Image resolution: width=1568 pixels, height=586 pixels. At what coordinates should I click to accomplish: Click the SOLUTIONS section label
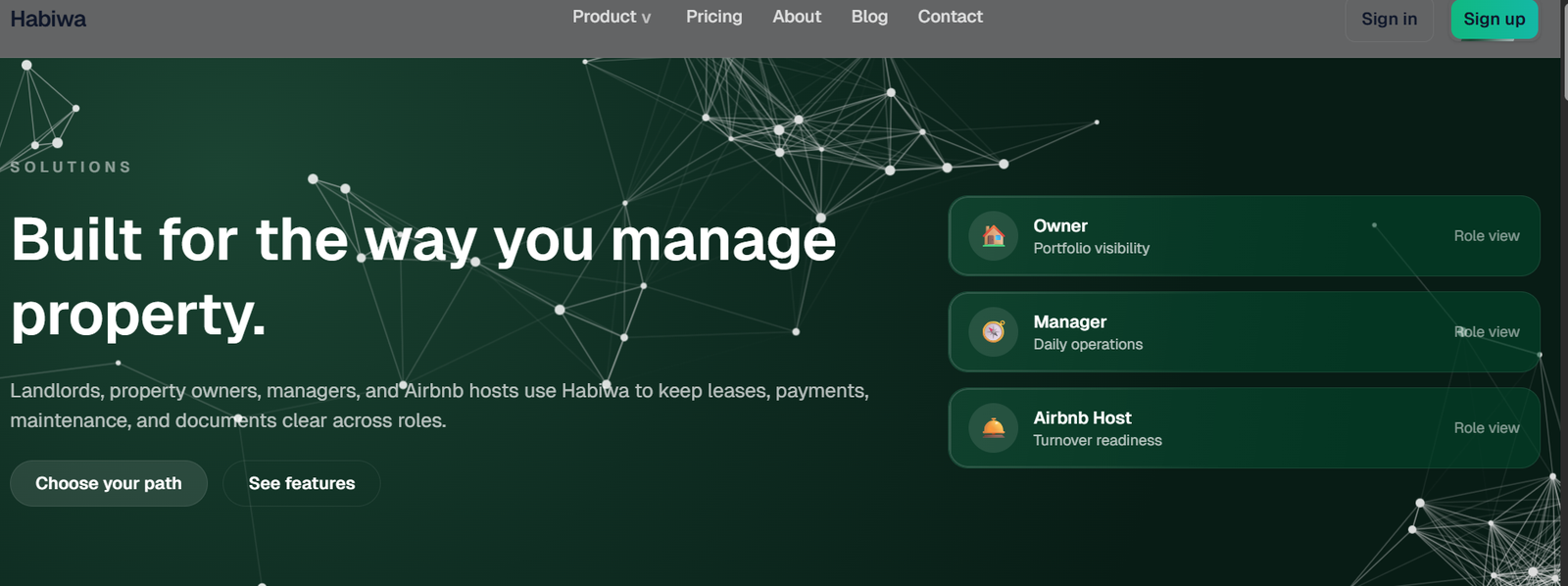(x=71, y=168)
